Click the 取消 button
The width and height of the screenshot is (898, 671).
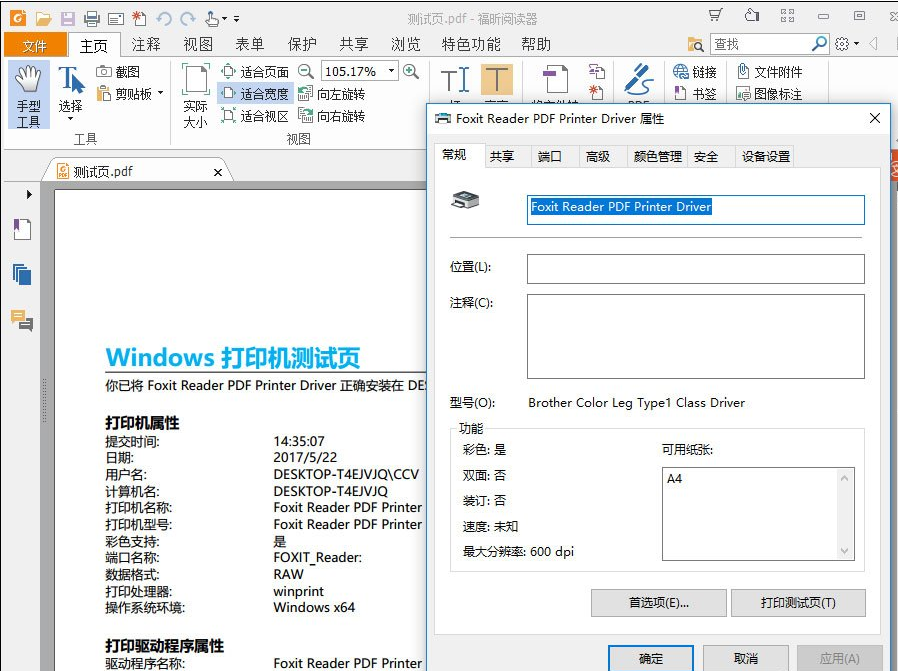746,658
